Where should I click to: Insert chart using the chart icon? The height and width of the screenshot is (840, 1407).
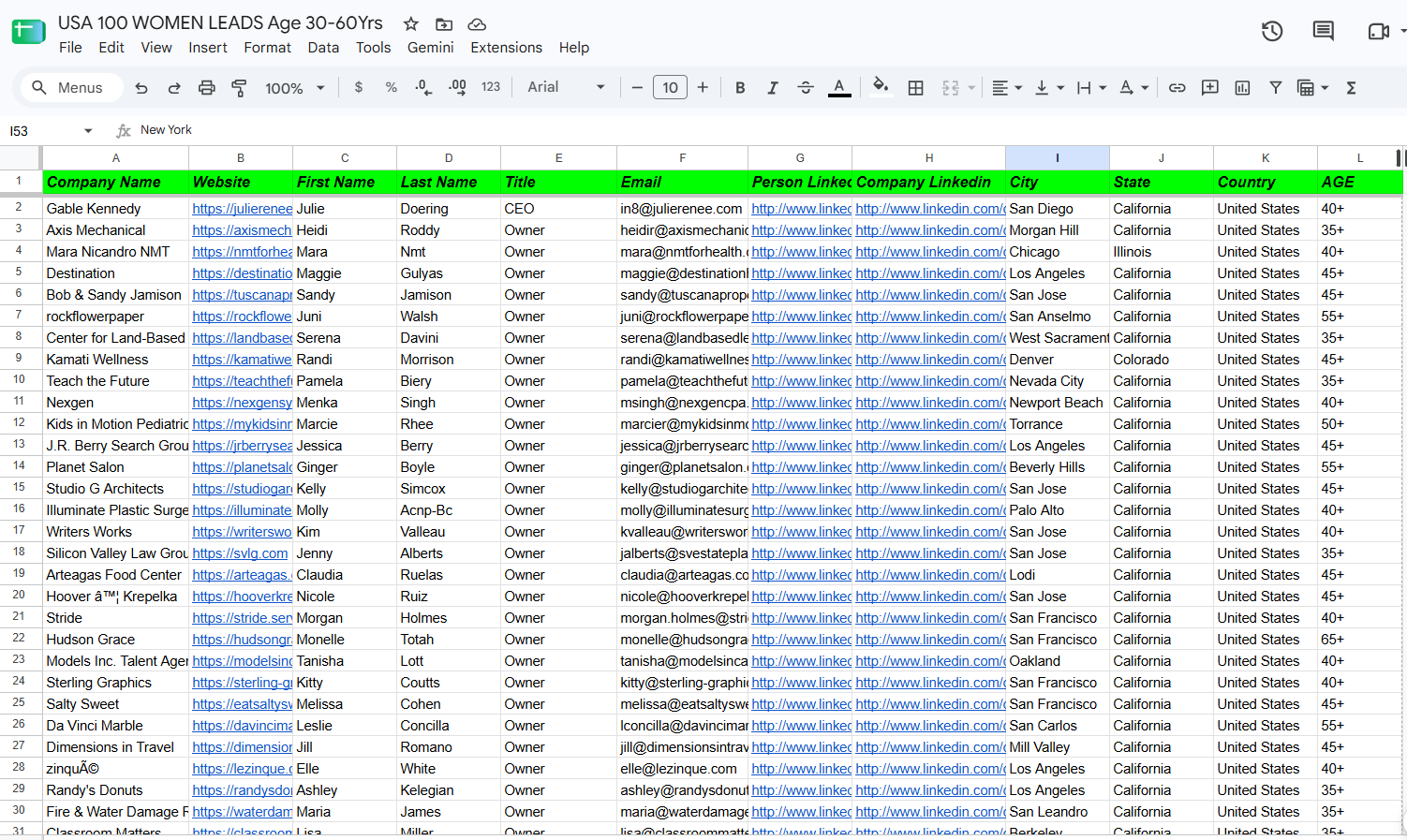click(1243, 88)
